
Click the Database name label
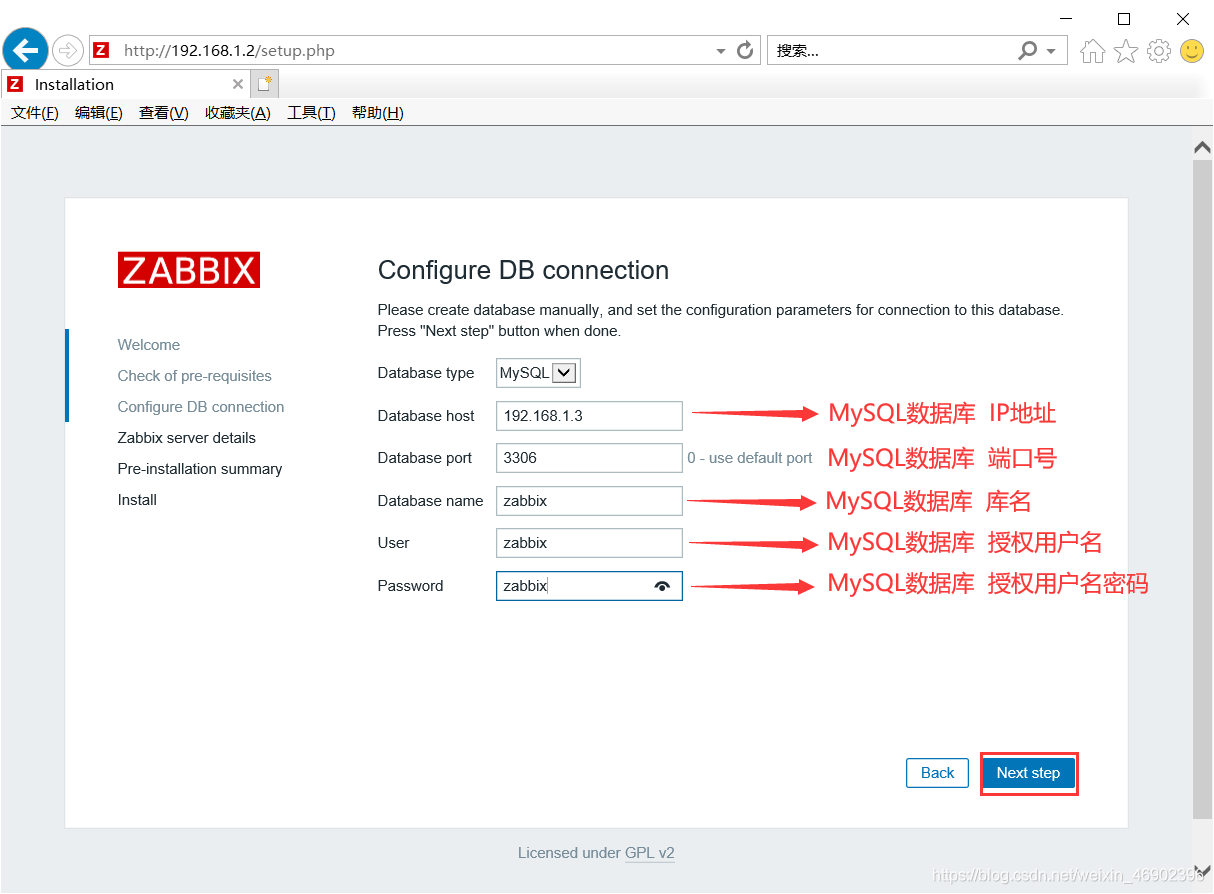click(x=431, y=501)
